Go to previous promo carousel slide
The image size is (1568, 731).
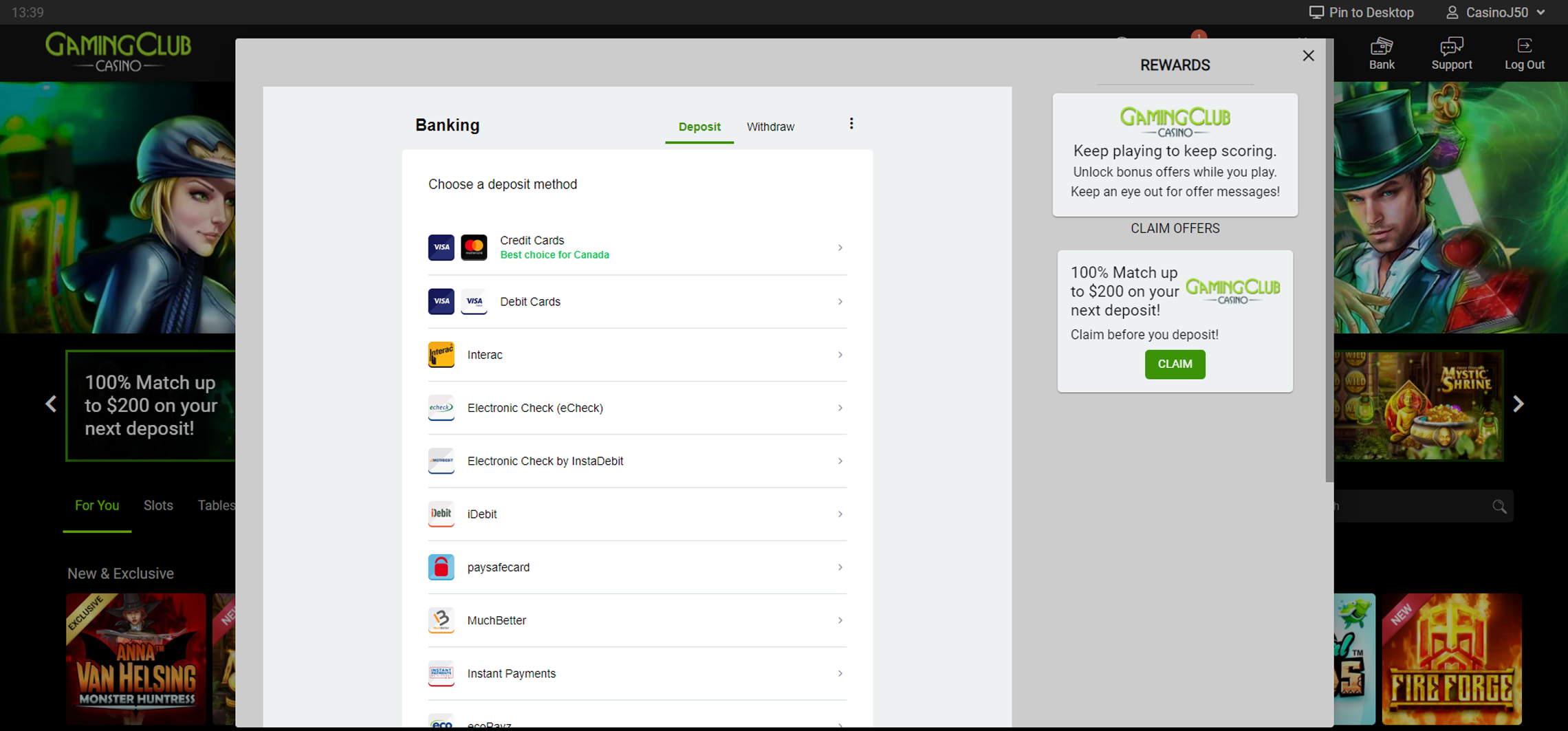coord(51,404)
